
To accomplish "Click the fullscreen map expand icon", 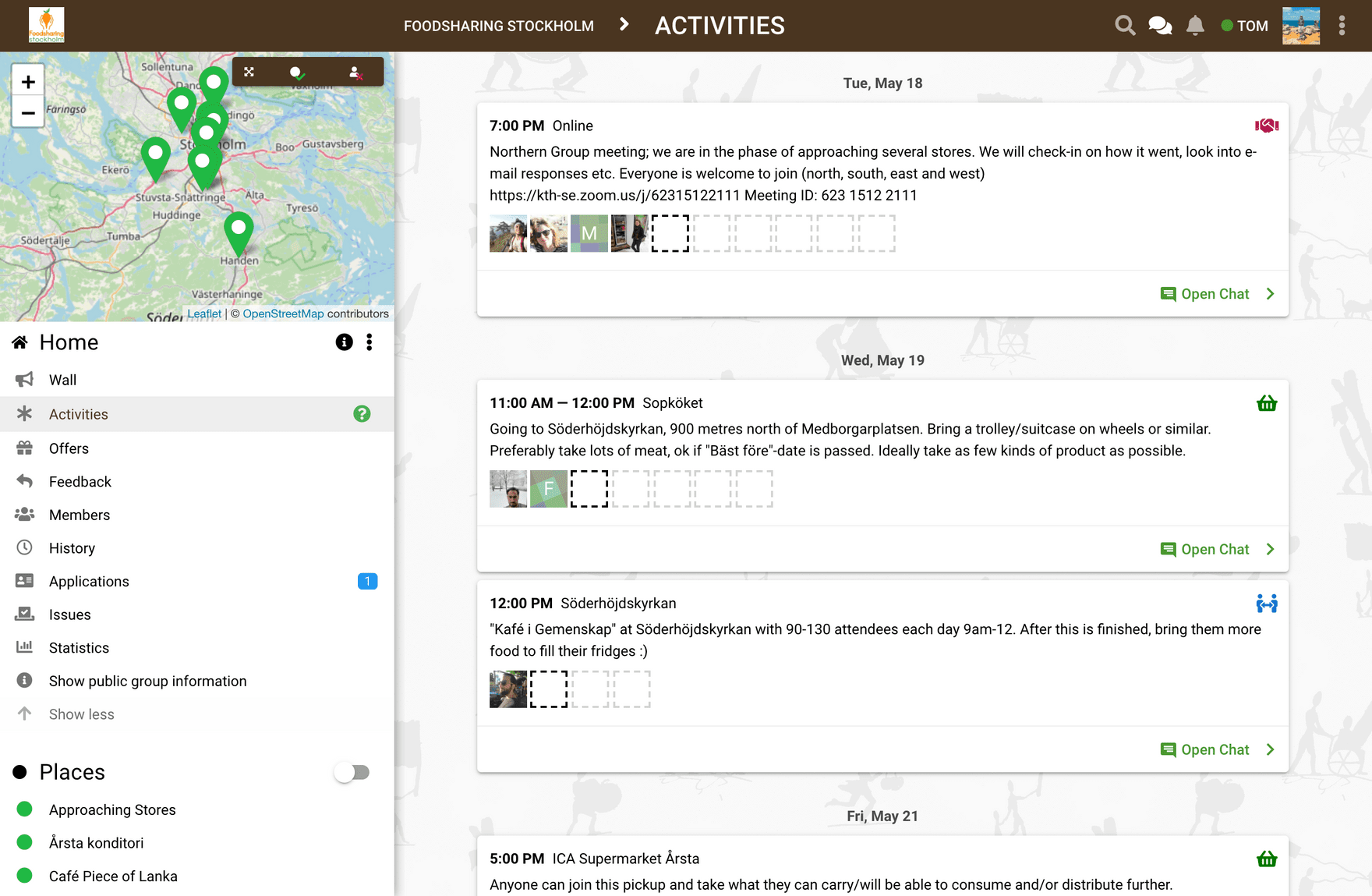I will pyautogui.click(x=249, y=72).
